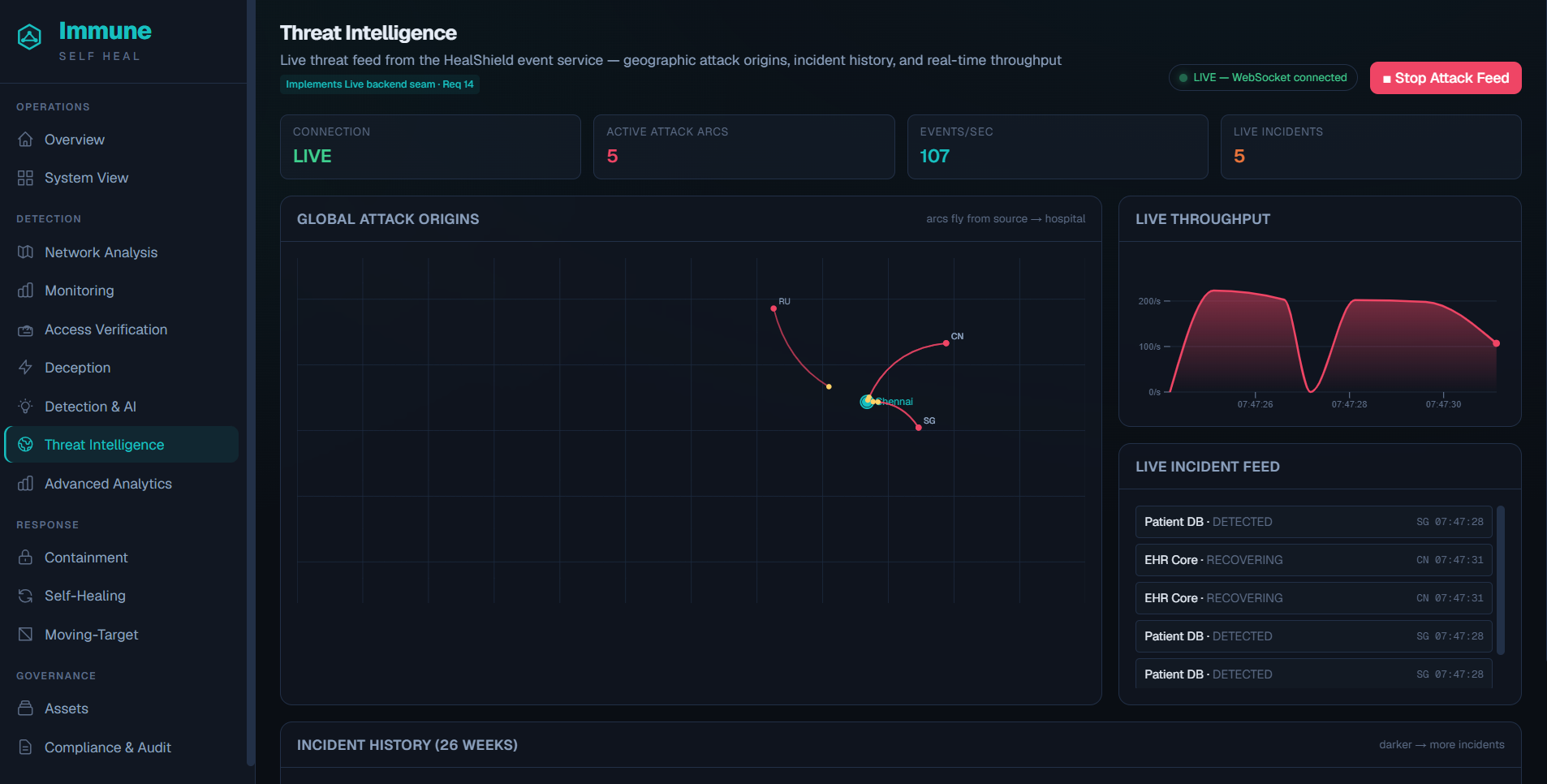Viewport: 1547px width, 784px height.
Task: Click the Incident History (26 Weeks) heading
Action: (407, 745)
